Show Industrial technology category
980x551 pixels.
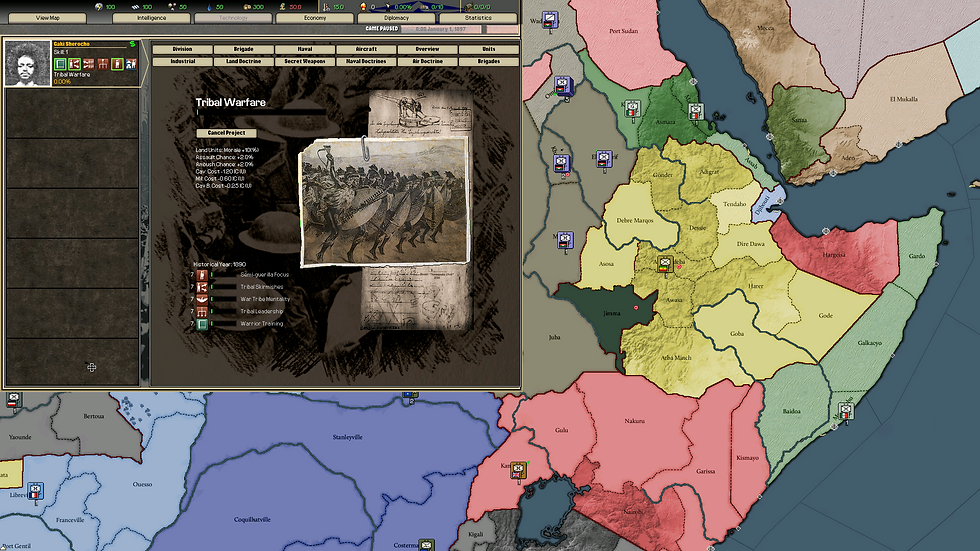(x=182, y=61)
